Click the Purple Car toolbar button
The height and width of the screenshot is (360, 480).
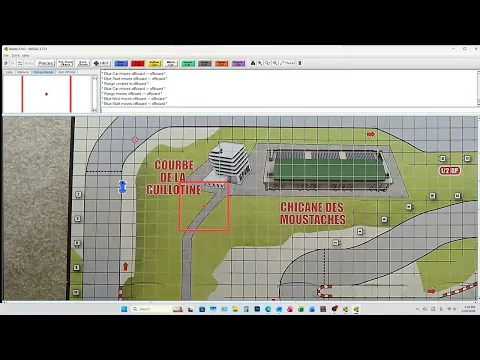(x=238, y=63)
